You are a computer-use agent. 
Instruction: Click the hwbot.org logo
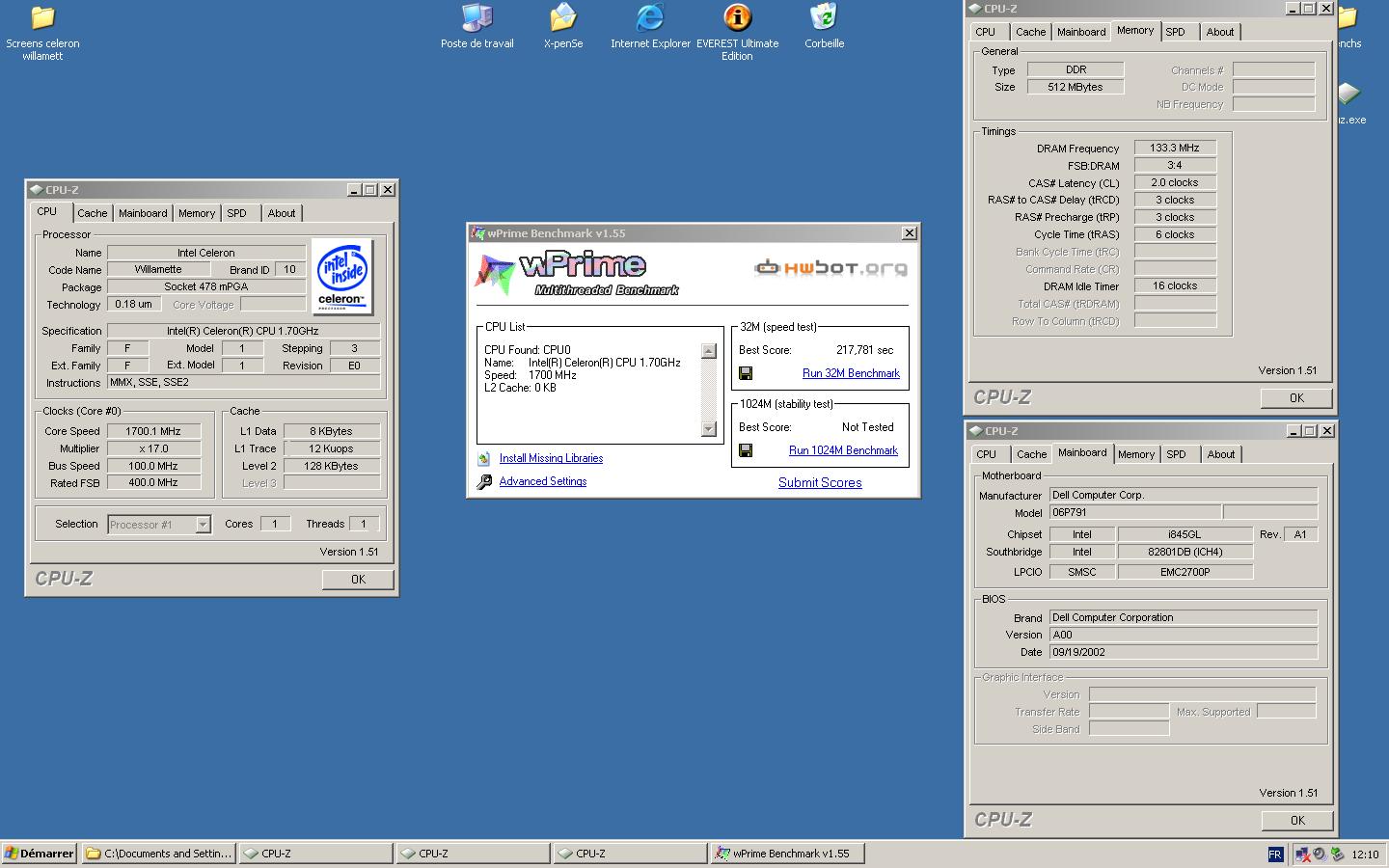831,267
